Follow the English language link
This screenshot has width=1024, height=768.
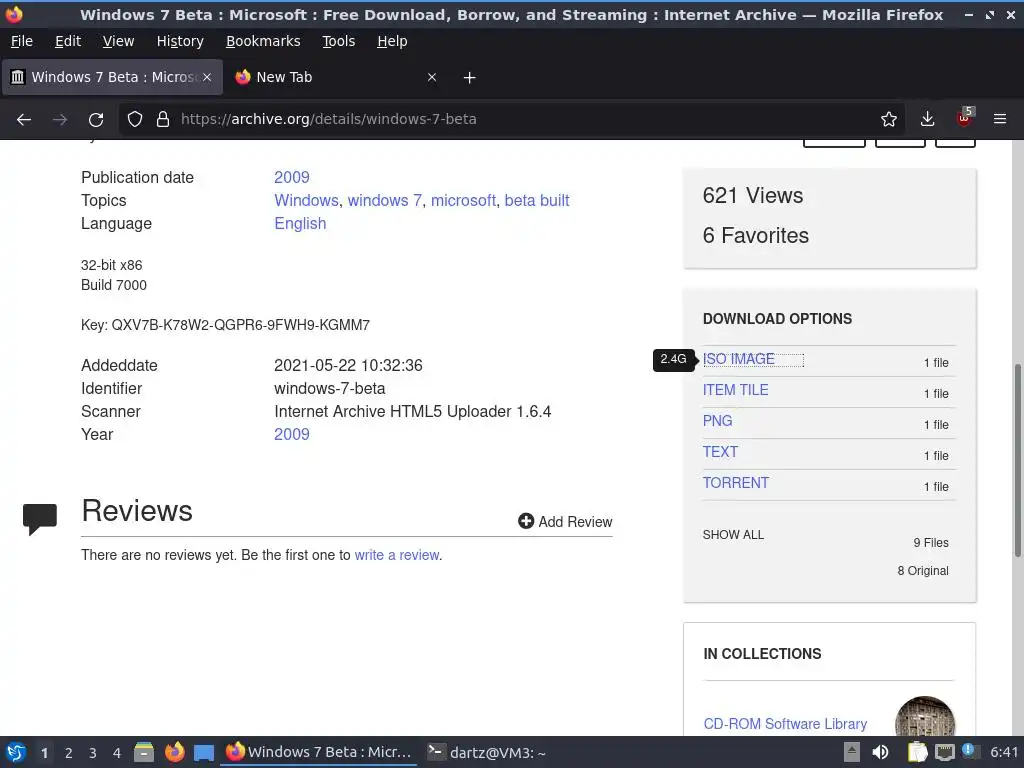300,223
